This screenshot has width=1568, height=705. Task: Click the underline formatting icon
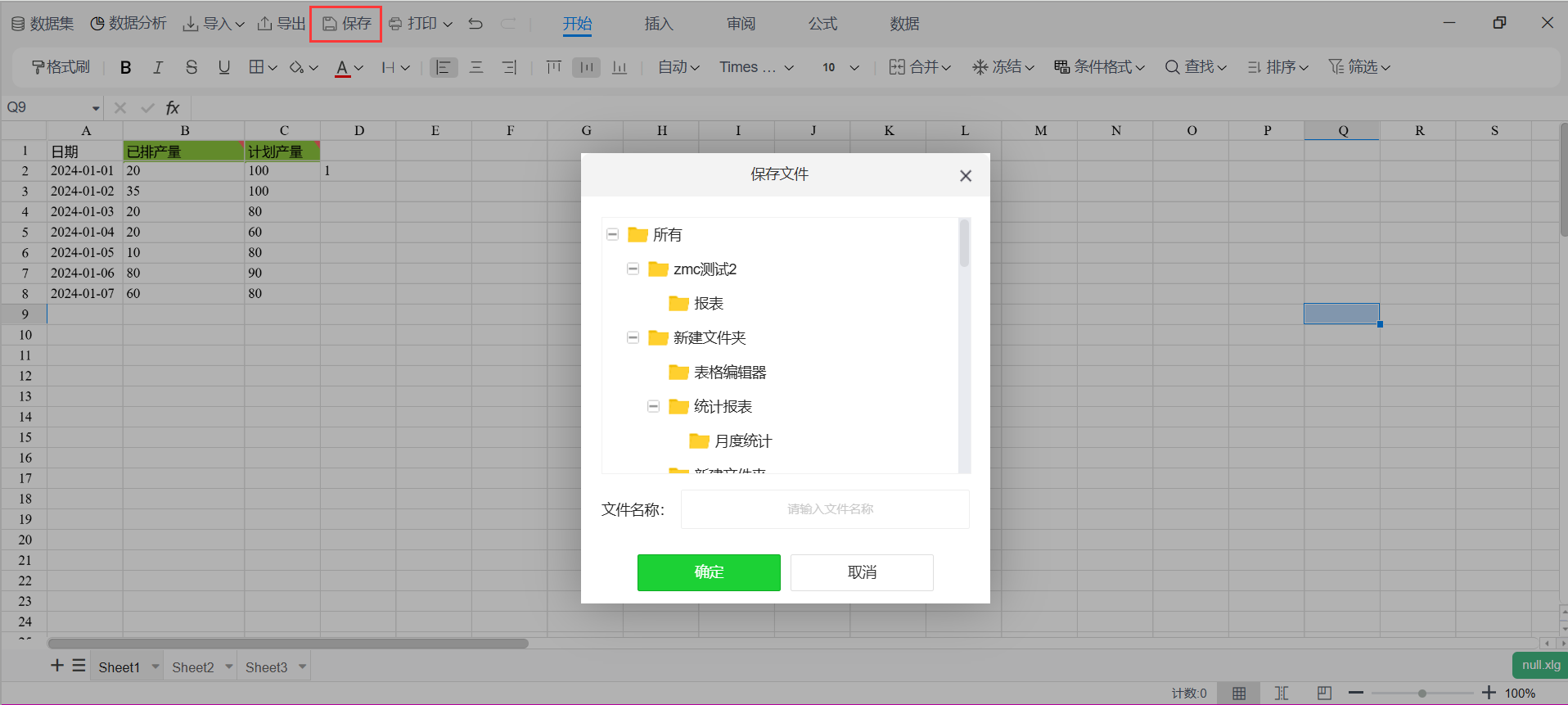tap(223, 67)
